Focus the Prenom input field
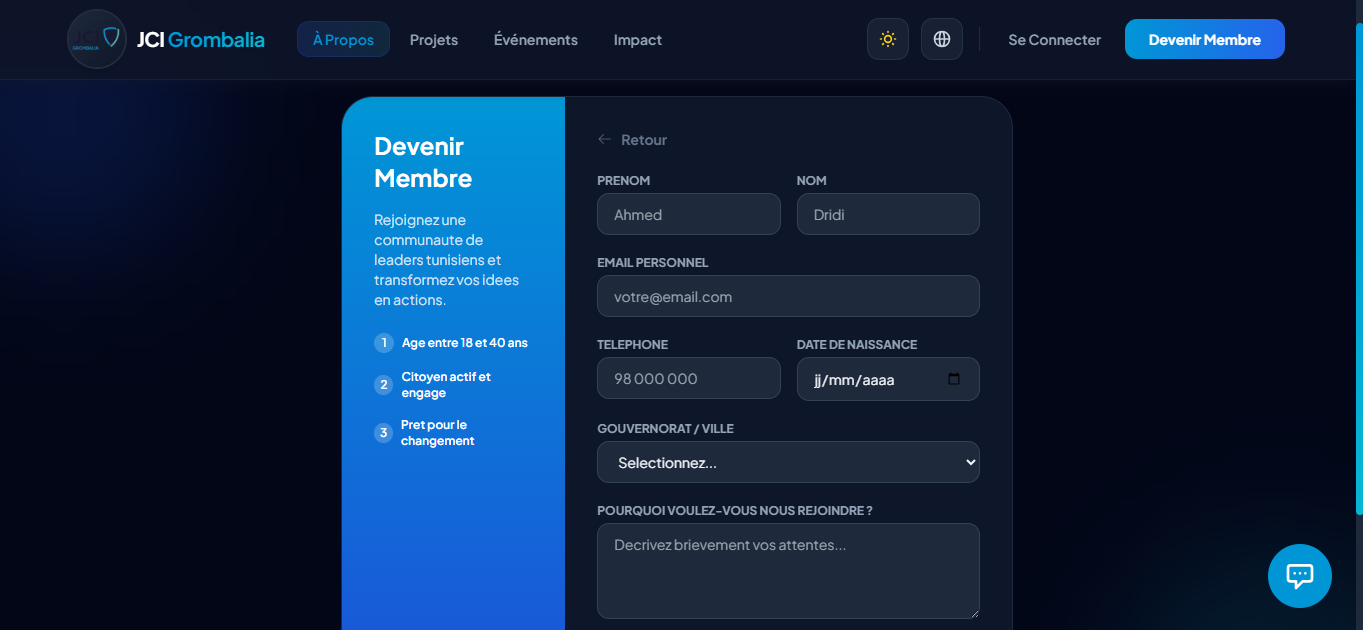1363x630 pixels. click(x=689, y=214)
